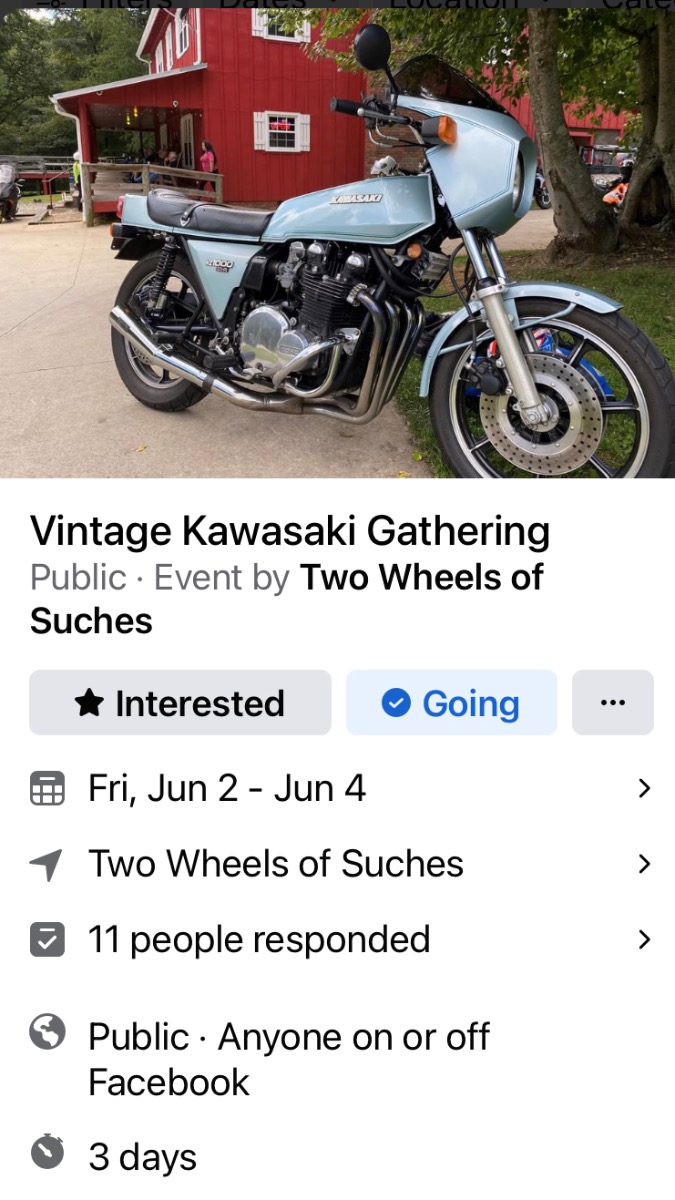Open the three-dot more options button
675x1200 pixels.
(612, 703)
